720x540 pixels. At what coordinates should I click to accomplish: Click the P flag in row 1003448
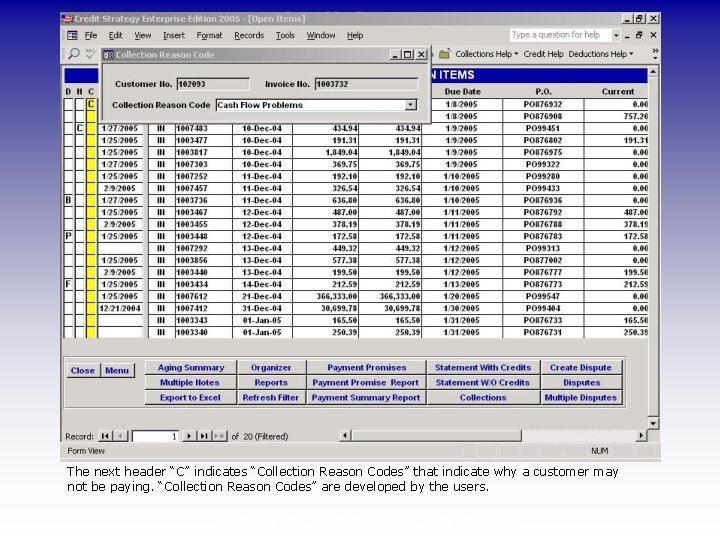(68, 236)
